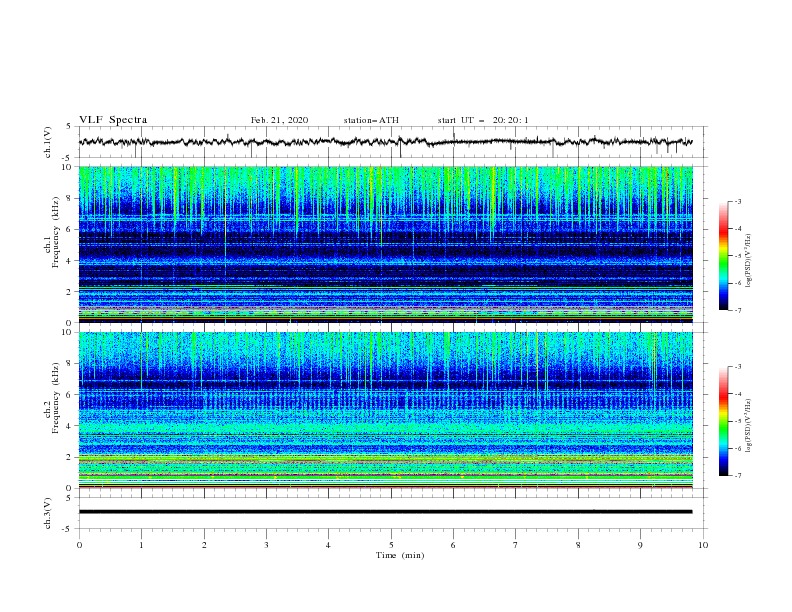Click the "station=ATH" header label
792x612 pixels.
[x=371, y=120]
